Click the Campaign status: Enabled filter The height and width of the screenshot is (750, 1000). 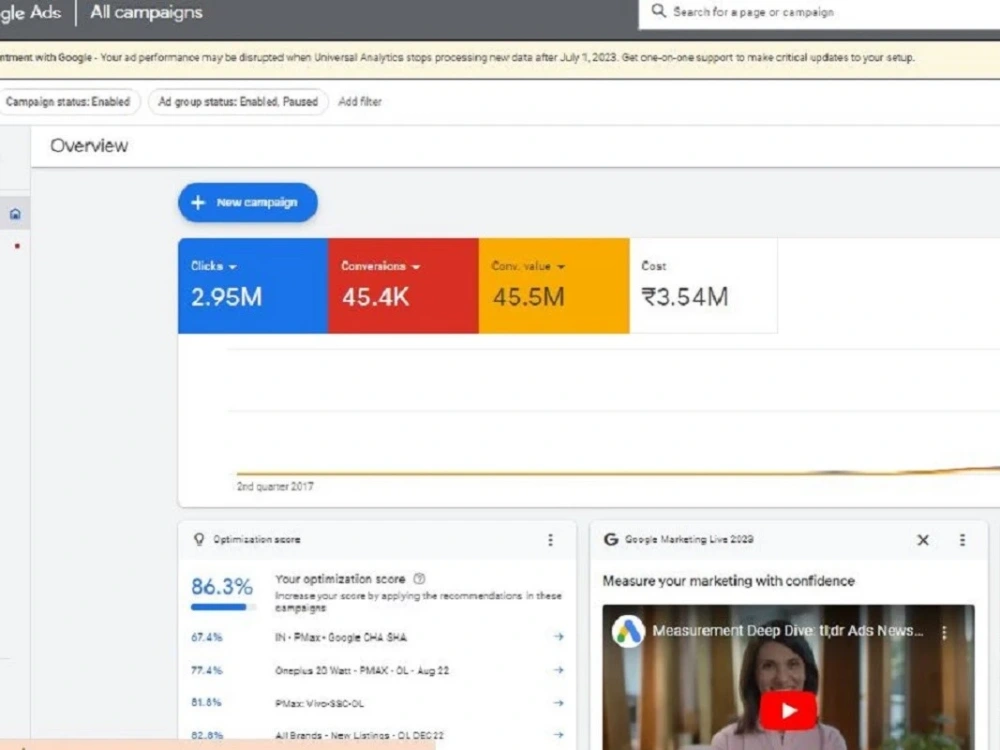[68, 102]
